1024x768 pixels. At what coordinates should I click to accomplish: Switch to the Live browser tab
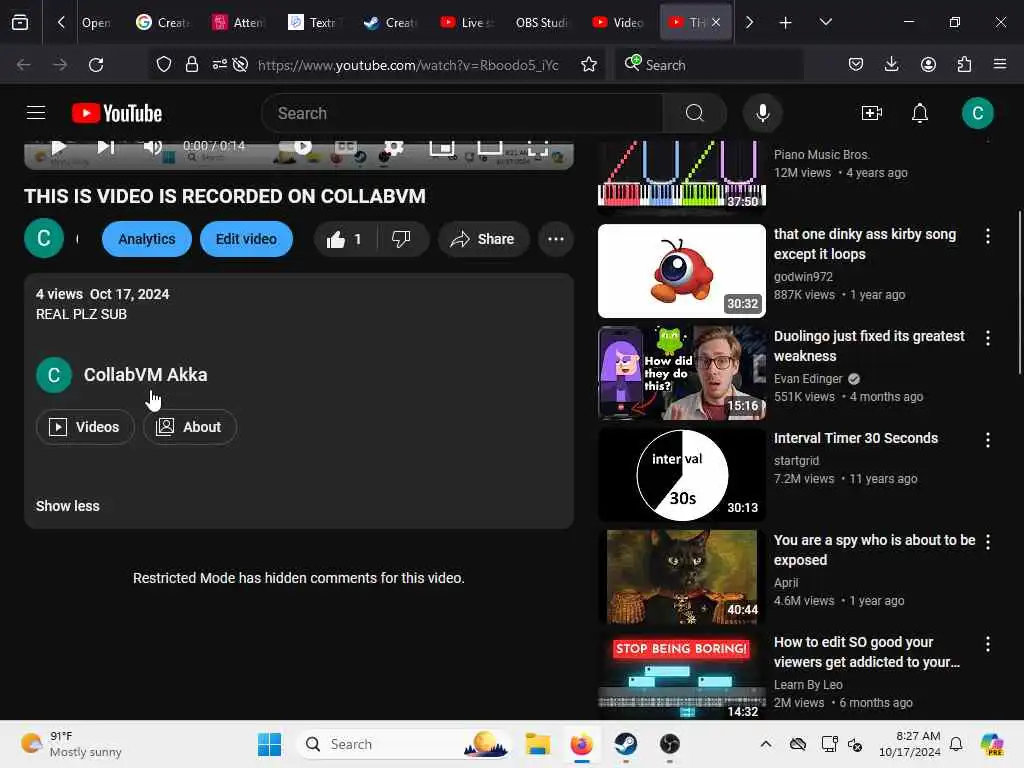[467, 22]
